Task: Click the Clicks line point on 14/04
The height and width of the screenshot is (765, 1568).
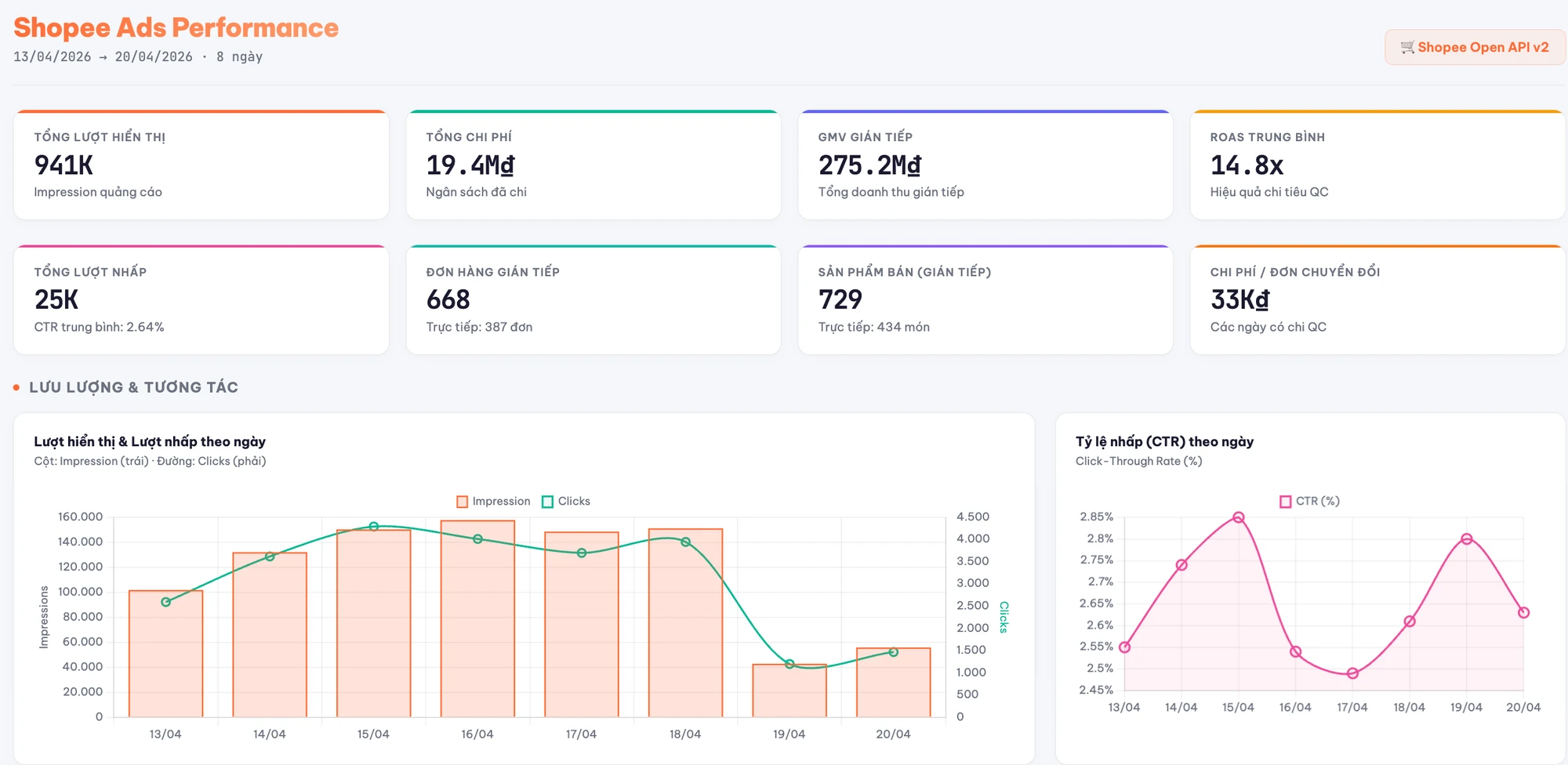Action: pyautogui.click(x=270, y=557)
